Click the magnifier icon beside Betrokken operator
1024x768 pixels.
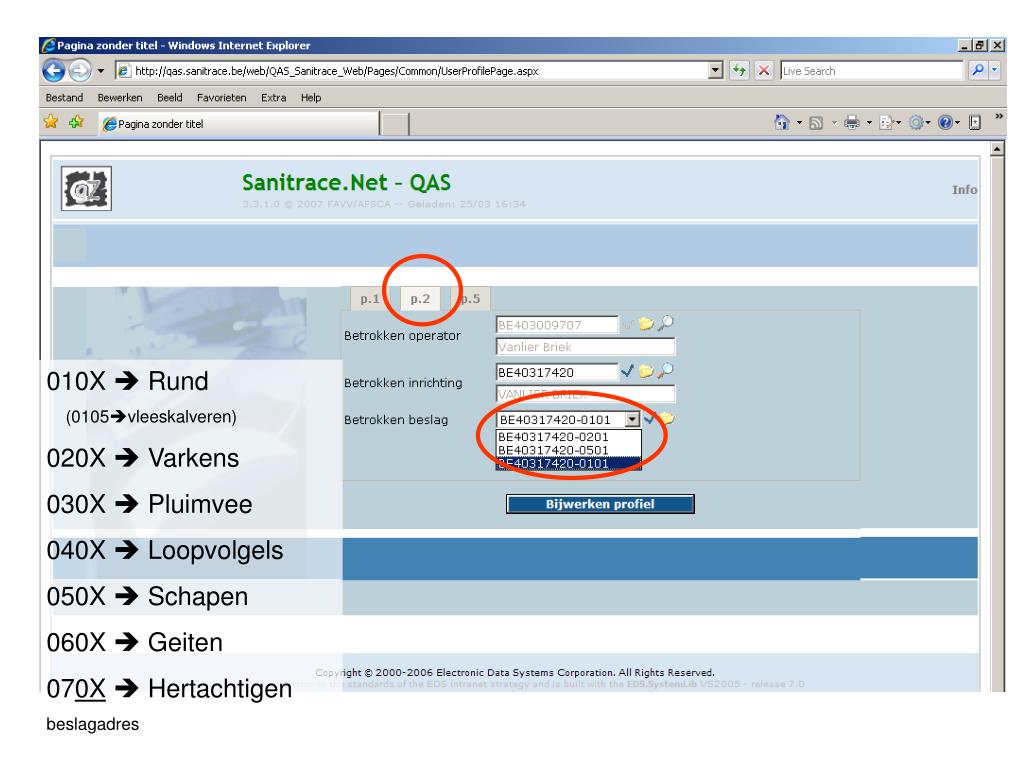tap(665, 323)
